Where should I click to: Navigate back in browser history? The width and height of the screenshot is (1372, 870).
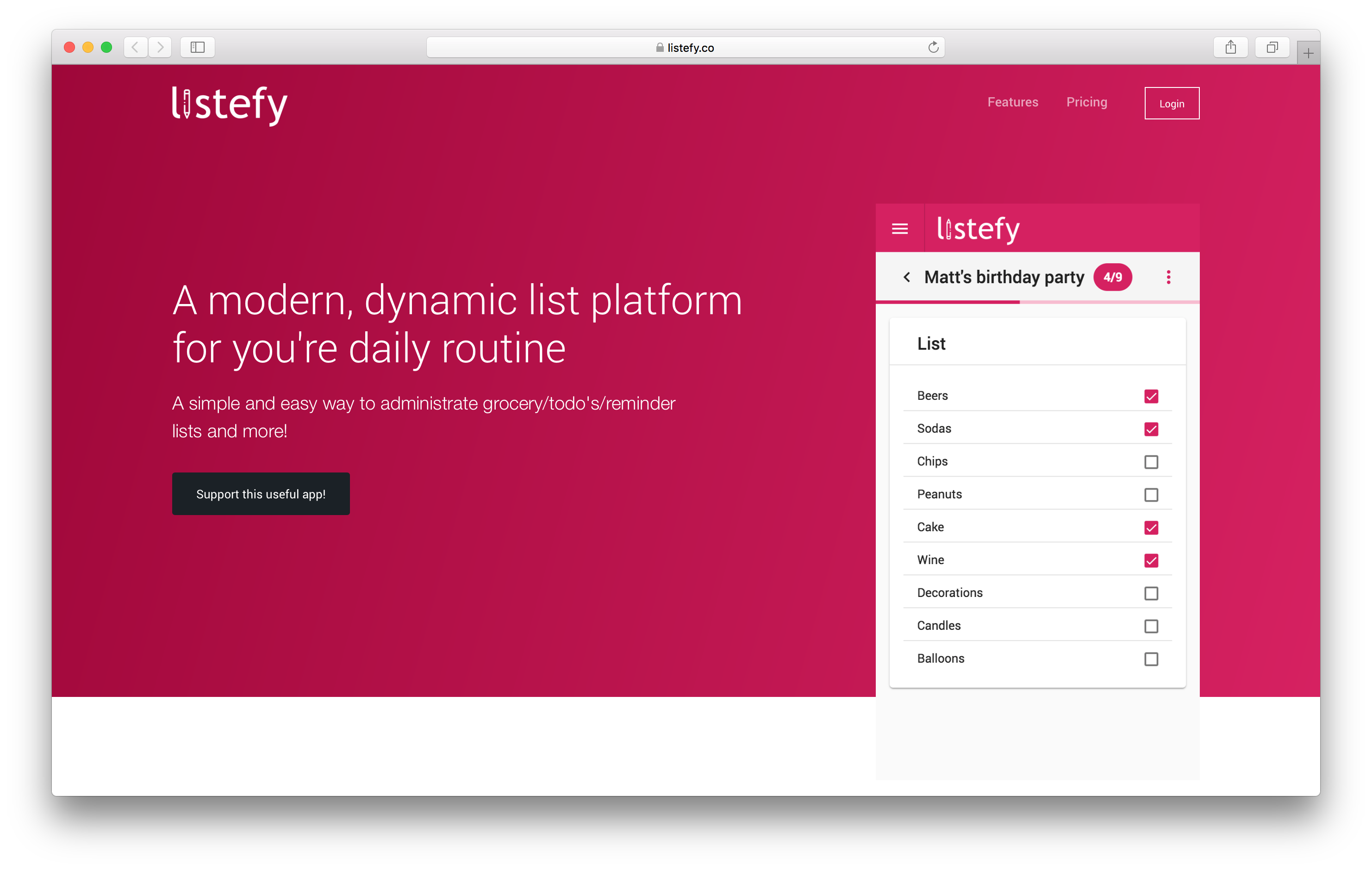click(x=135, y=47)
